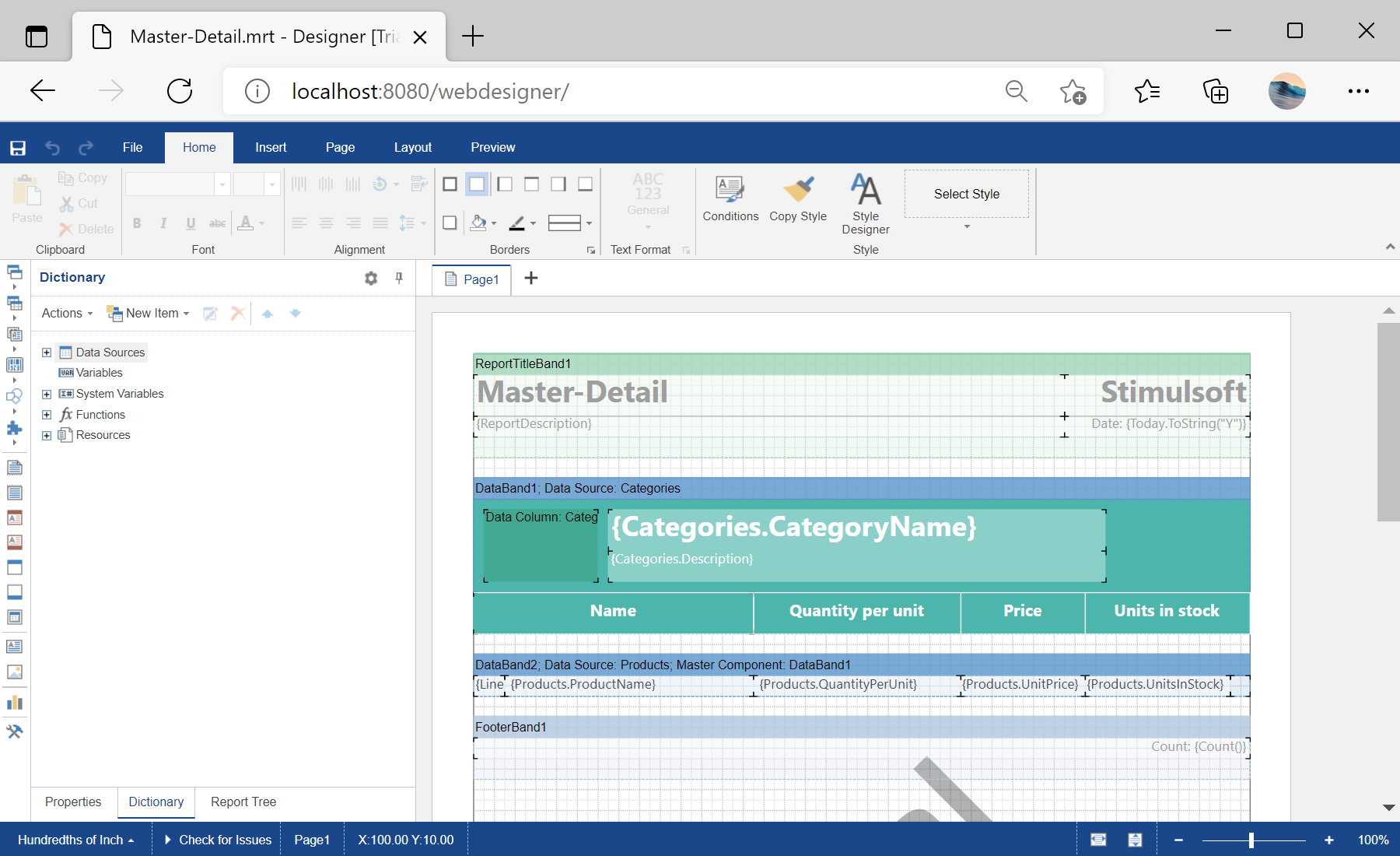
Task: Click the font color A button
Action: point(245,223)
